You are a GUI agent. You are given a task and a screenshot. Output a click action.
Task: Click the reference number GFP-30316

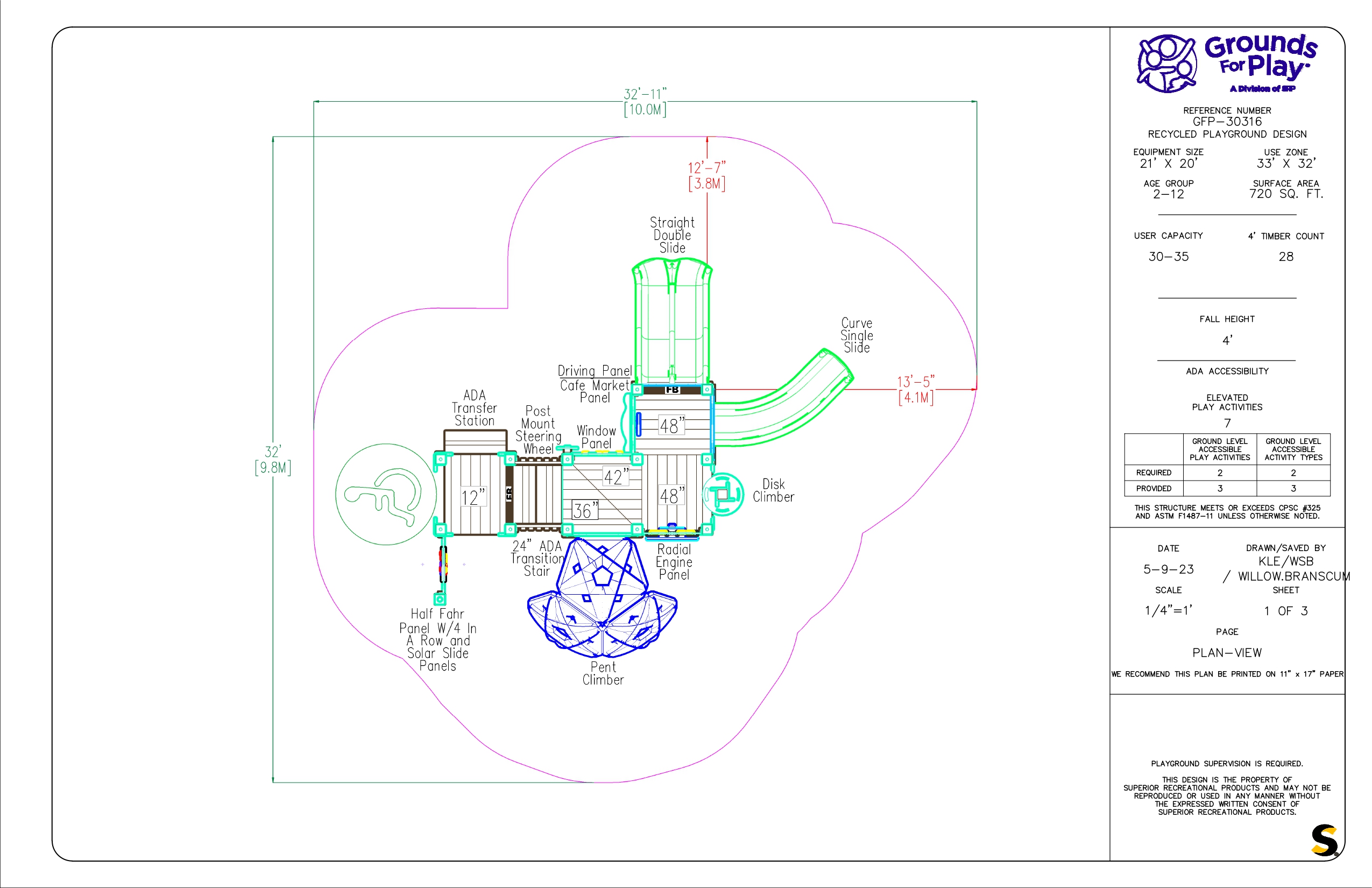point(1227,122)
